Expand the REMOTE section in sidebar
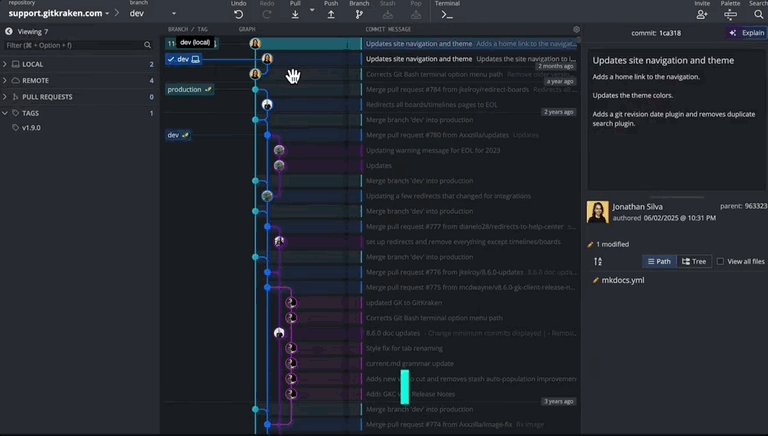 (x=35, y=80)
